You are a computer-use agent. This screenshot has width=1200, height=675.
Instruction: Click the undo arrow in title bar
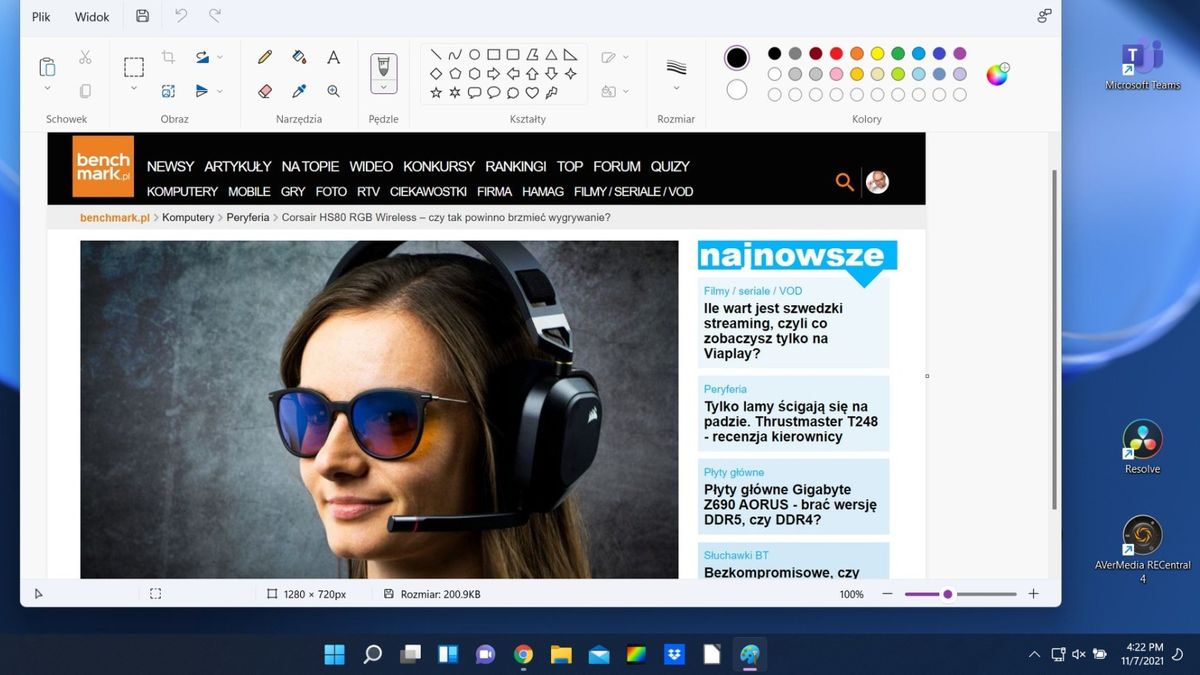pyautogui.click(x=181, y=16)
